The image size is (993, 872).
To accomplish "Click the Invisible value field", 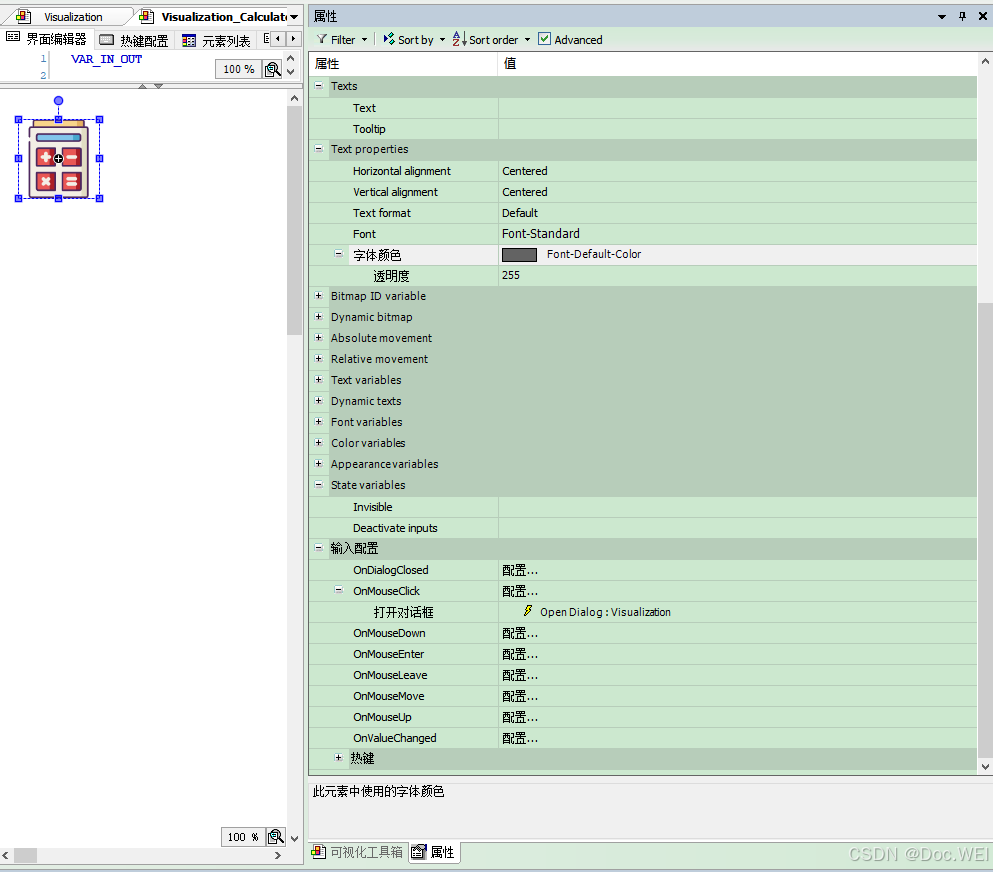I will (738, 507).
